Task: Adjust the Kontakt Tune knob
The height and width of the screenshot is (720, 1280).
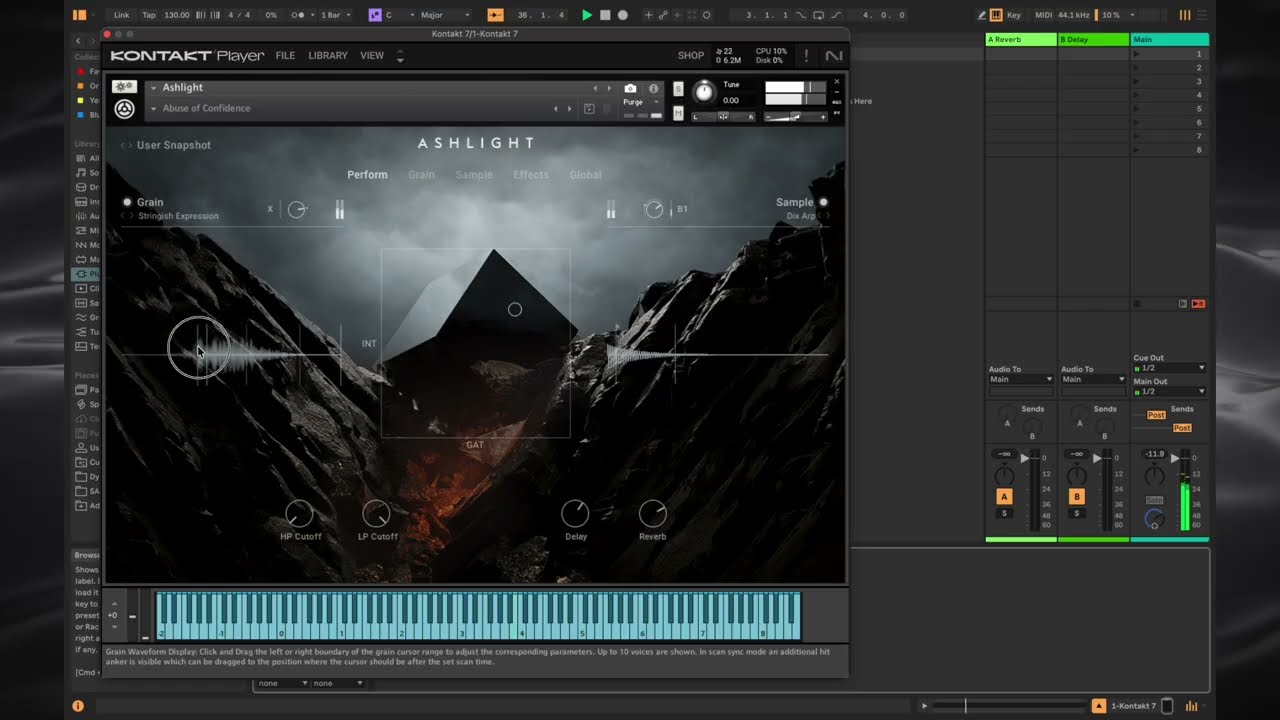Action: coord(704,92)
